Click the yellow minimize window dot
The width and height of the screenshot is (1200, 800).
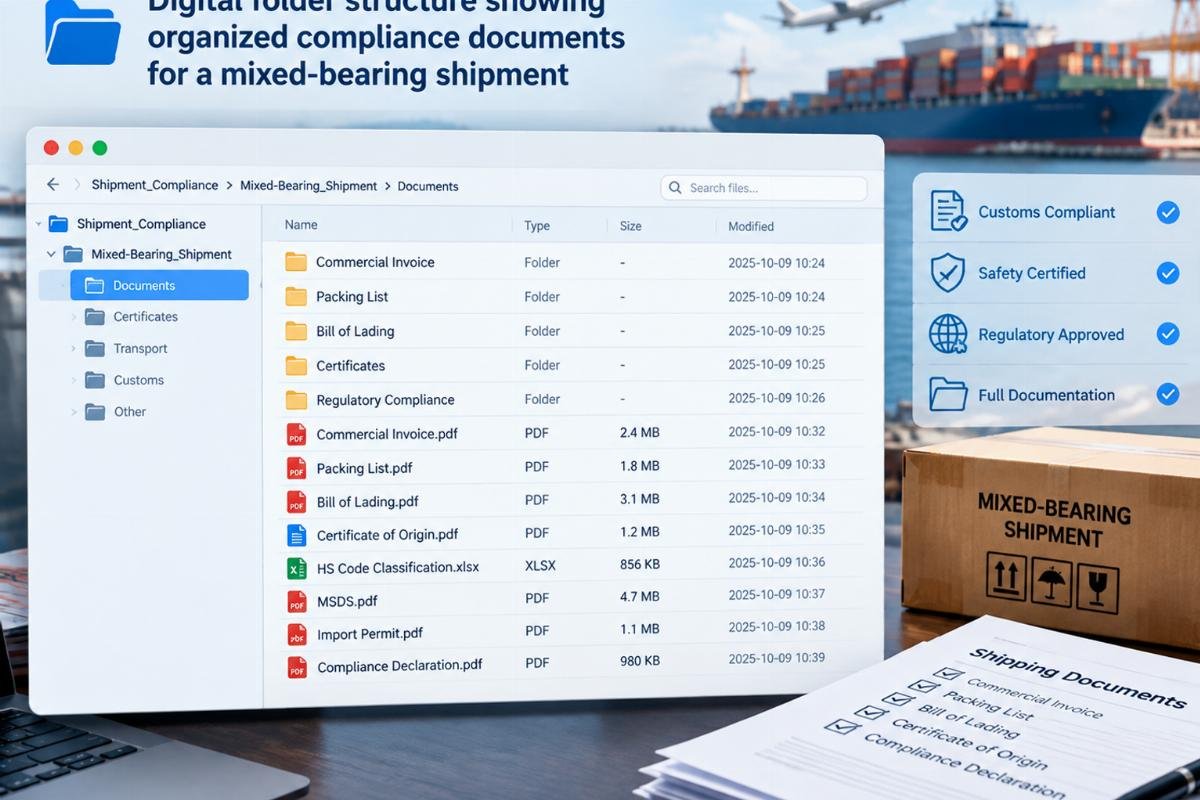pyautogui.click(x=75, y=148)
